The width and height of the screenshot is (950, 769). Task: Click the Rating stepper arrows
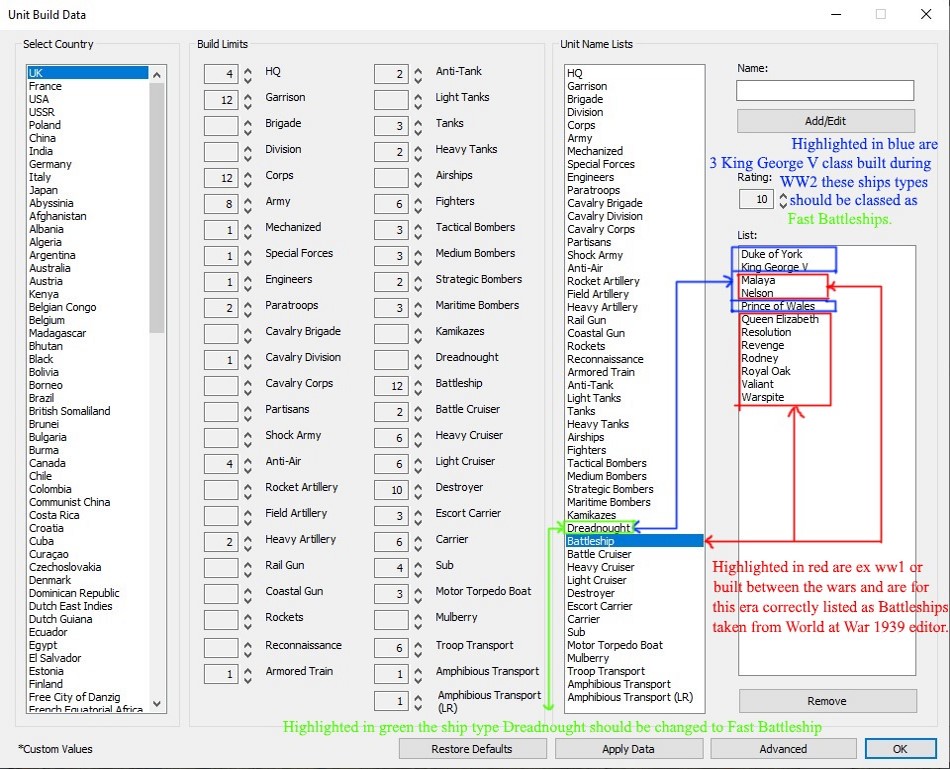(x=783, y=199)
